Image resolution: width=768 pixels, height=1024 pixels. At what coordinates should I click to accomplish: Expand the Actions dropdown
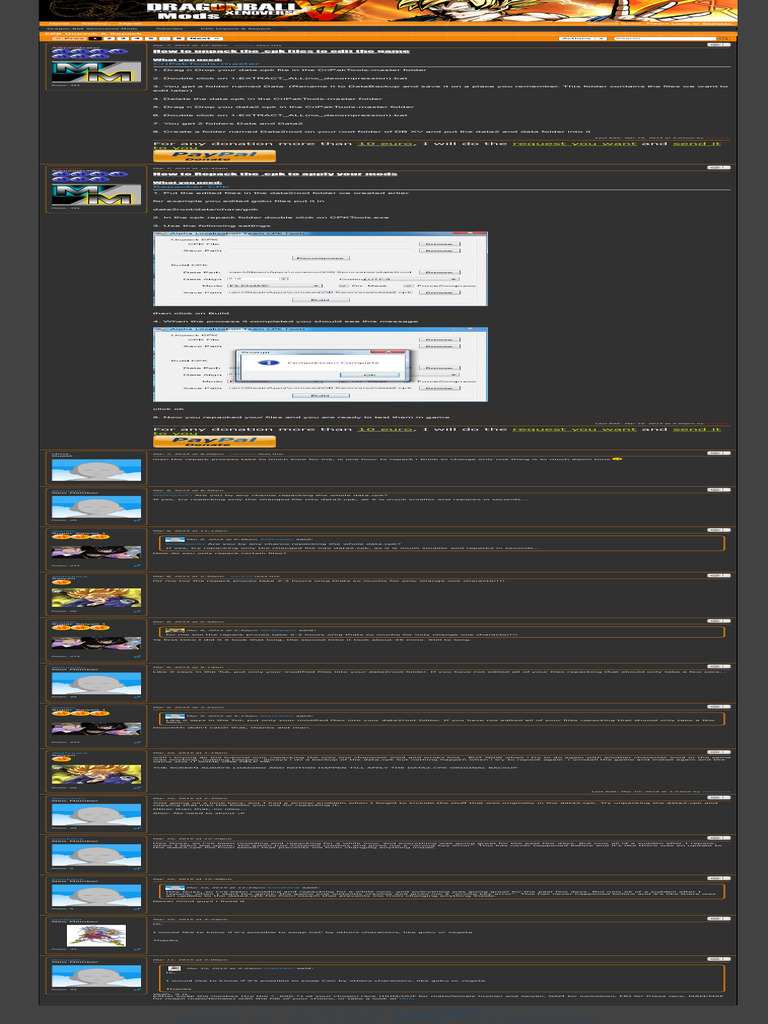click(583, 39)
